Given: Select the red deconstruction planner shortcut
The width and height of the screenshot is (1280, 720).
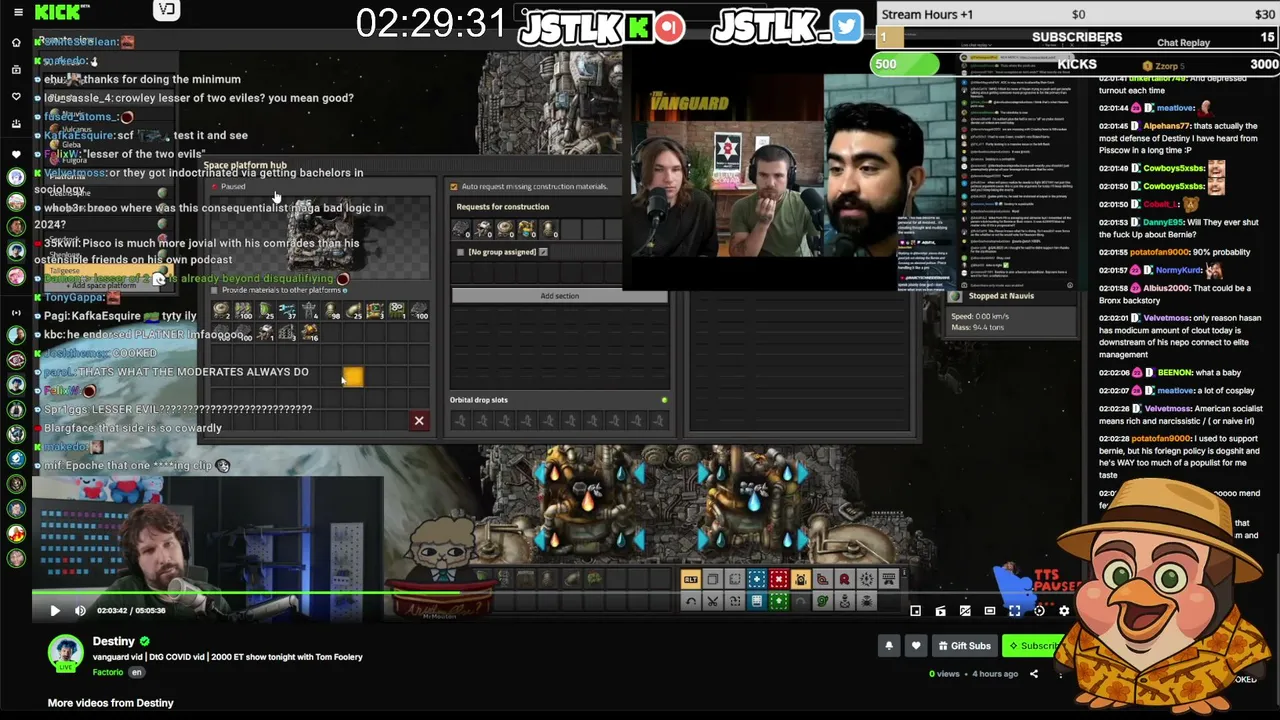Looking at the screenshot, I should pos(778,580).
